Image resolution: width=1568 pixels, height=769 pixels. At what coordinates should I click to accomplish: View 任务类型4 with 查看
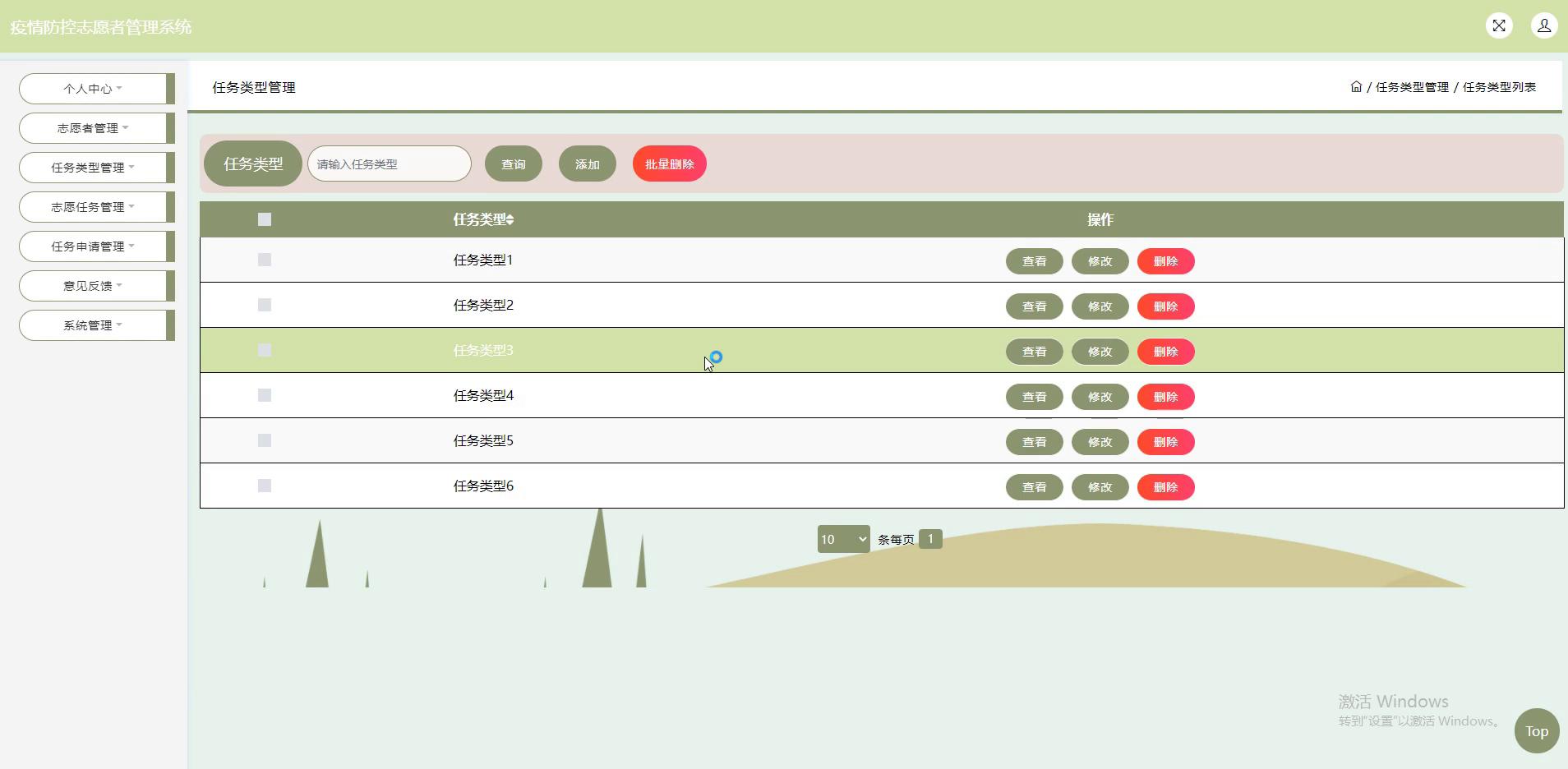(x=1035, y=397)
